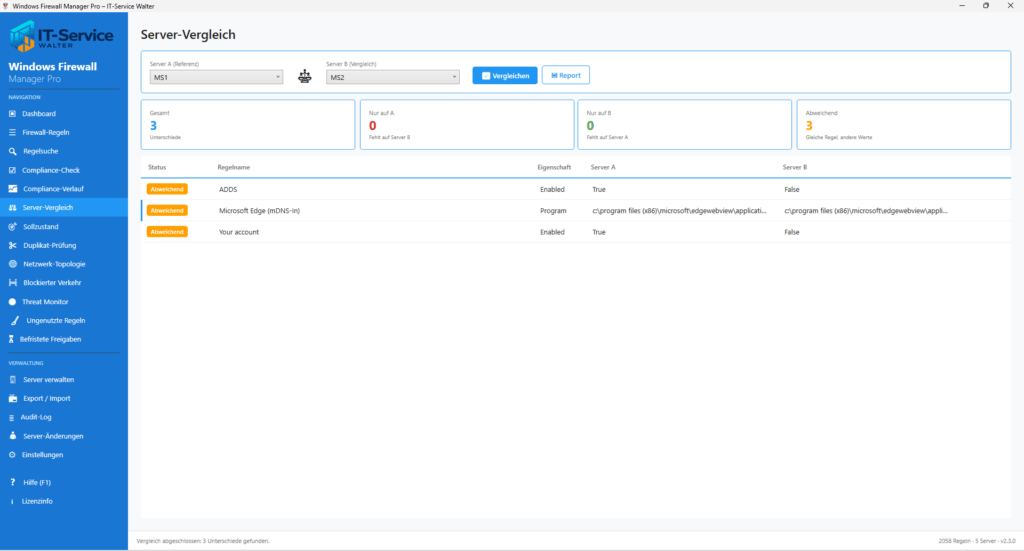Click the Sollzustand target icon
Image resolution: width=1024 pixels, height=551 pixels.
[x=12, y=227]
